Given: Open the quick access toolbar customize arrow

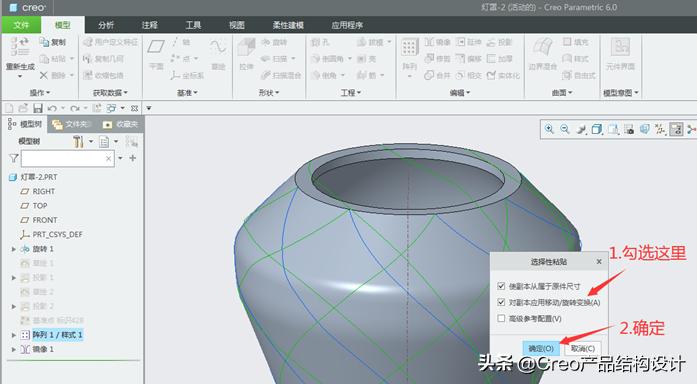Looking at the screenshot, I should pos(149,108).
